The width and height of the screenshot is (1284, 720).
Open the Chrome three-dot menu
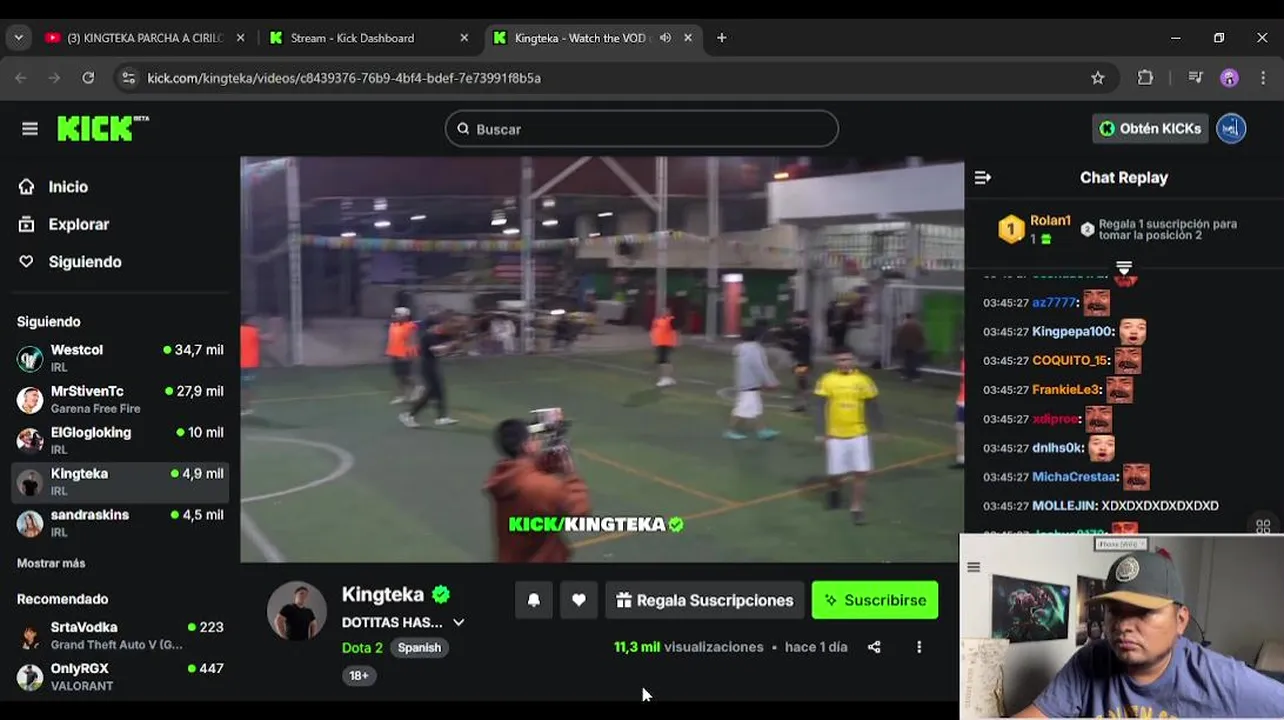(1262, 78)
